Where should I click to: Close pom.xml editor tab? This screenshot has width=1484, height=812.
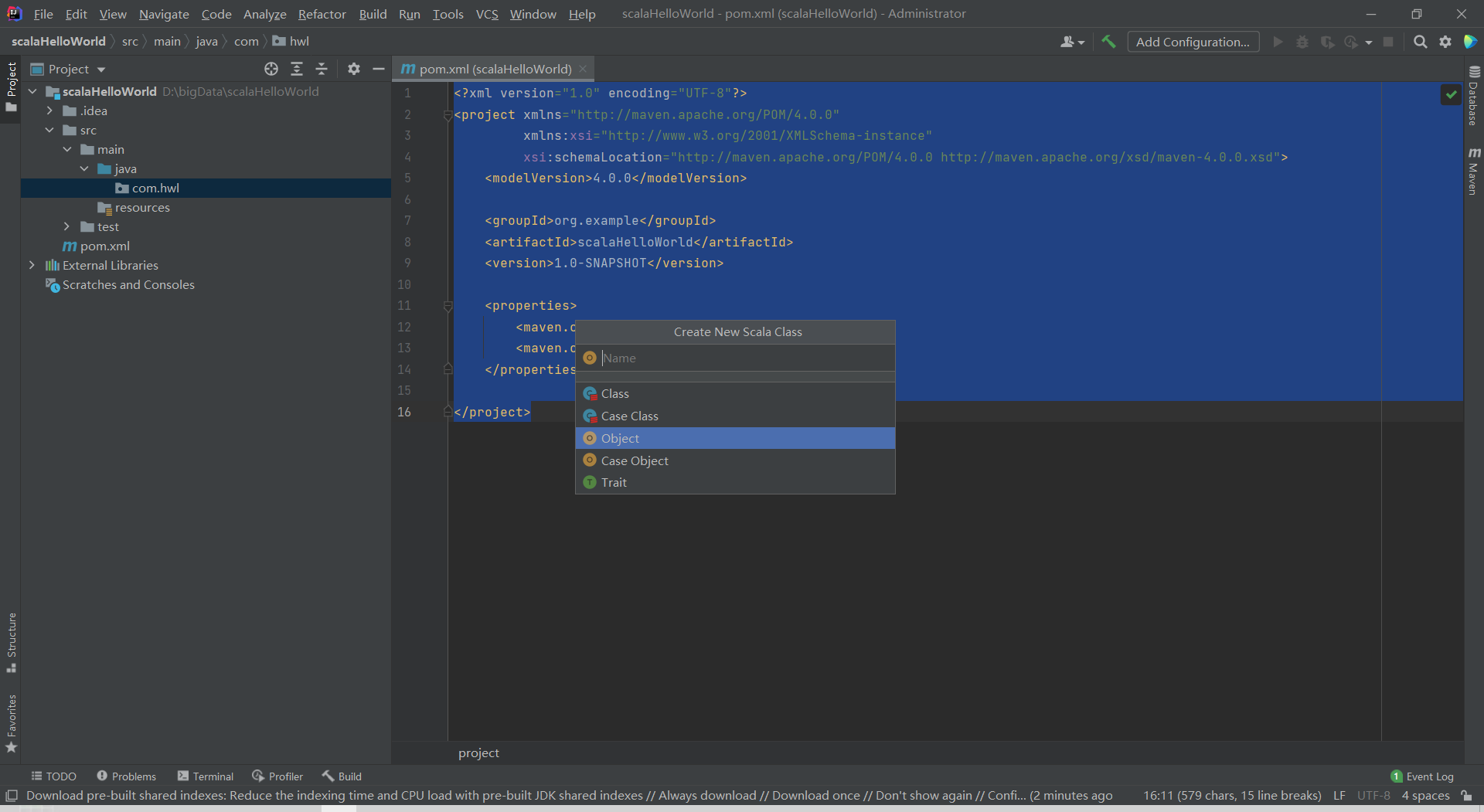[x=584, y=69]
